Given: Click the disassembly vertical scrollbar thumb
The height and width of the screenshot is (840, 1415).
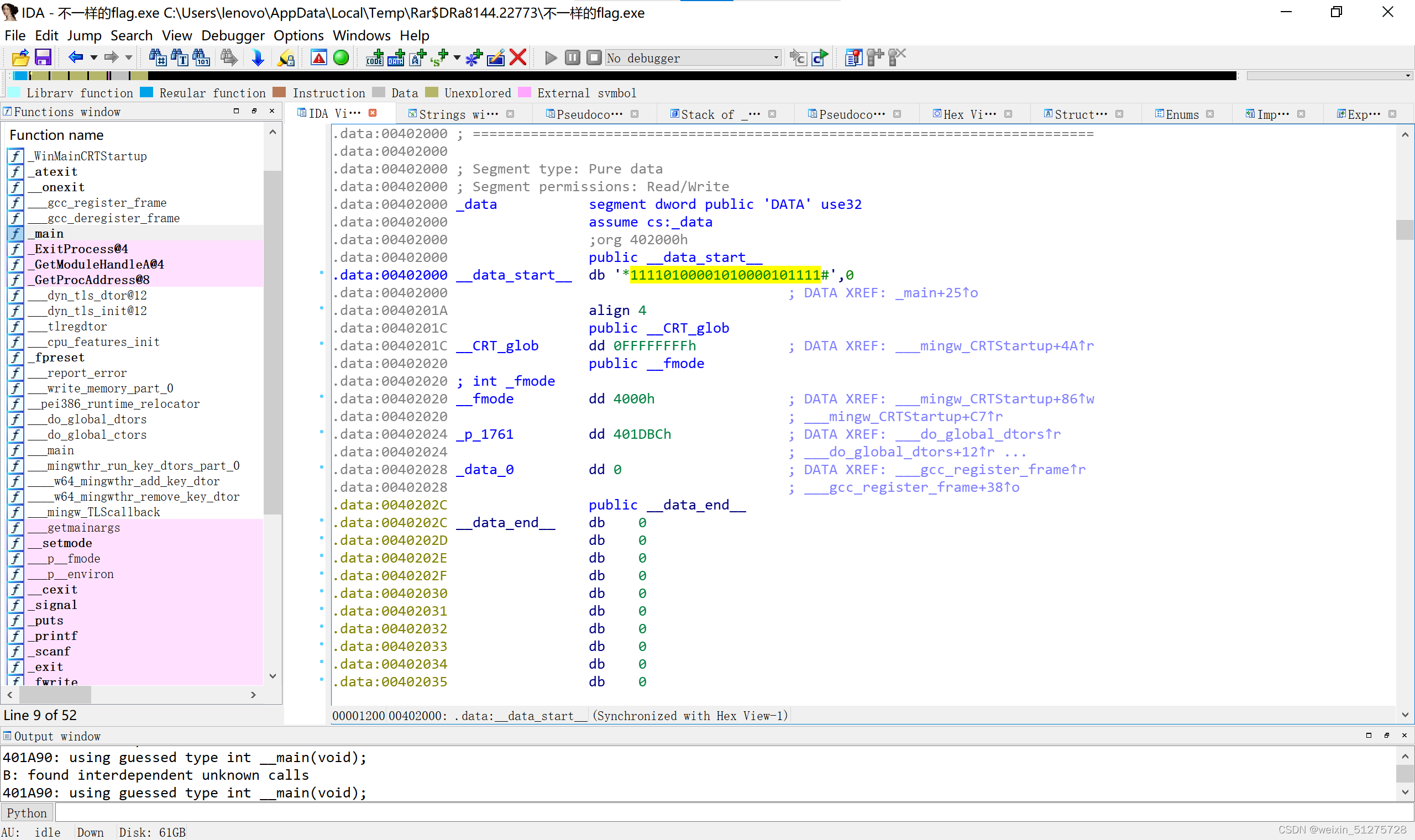Looking at the screenshot, I should coord(1404,230).
